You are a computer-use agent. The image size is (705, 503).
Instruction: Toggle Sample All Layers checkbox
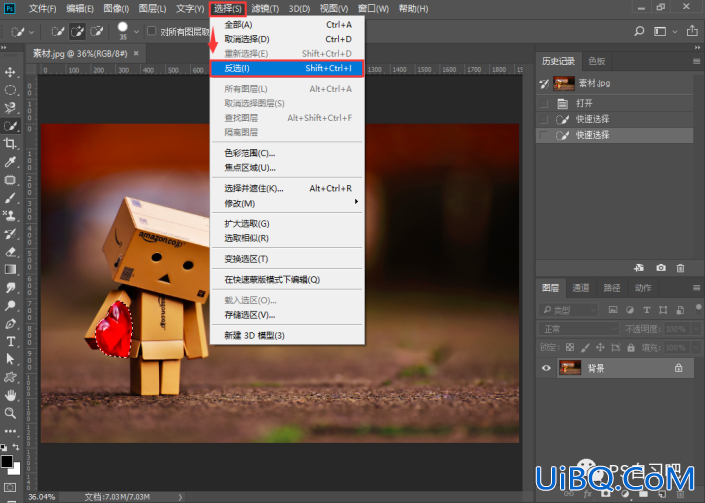[152, 31]
